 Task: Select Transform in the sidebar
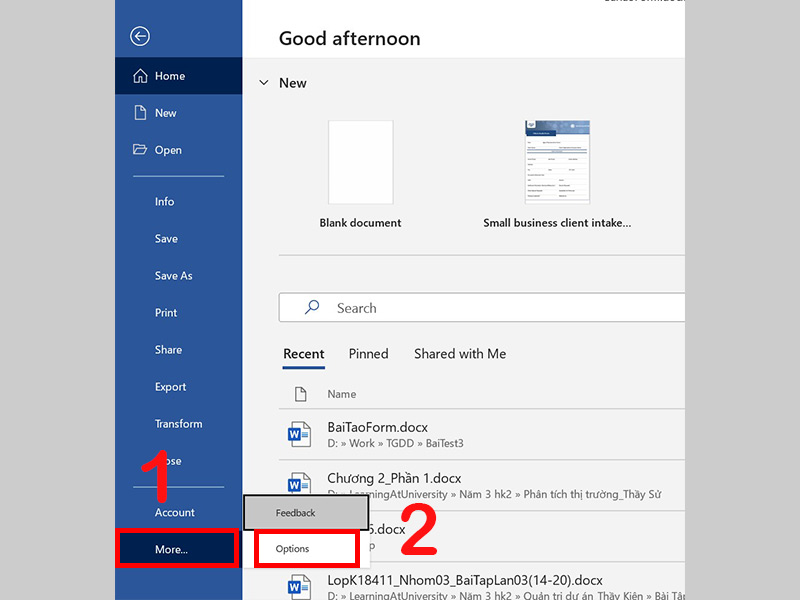pyautogui.click(x=179, y=424)
